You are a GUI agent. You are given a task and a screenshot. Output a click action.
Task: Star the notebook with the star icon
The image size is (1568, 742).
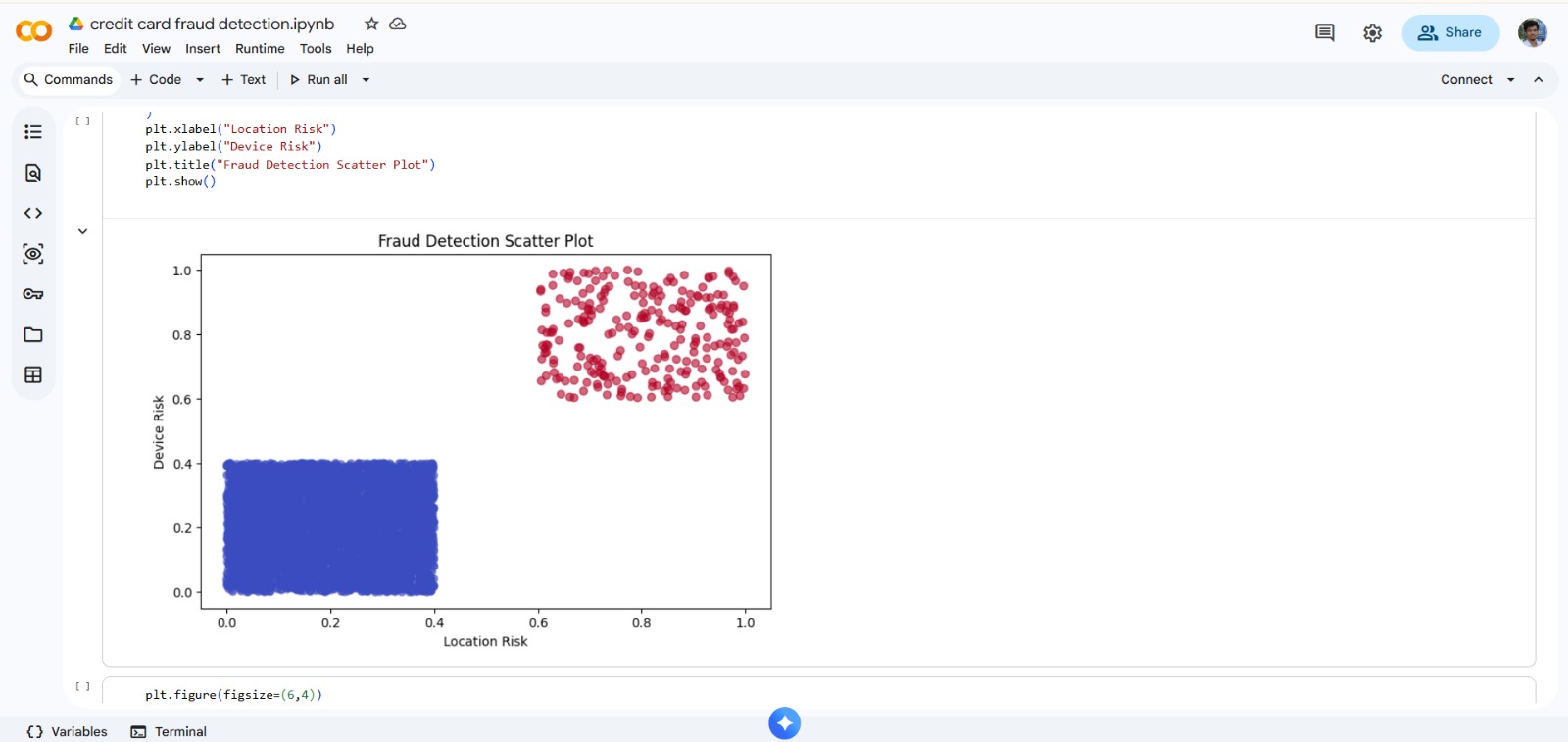click(x=371, y=24)
